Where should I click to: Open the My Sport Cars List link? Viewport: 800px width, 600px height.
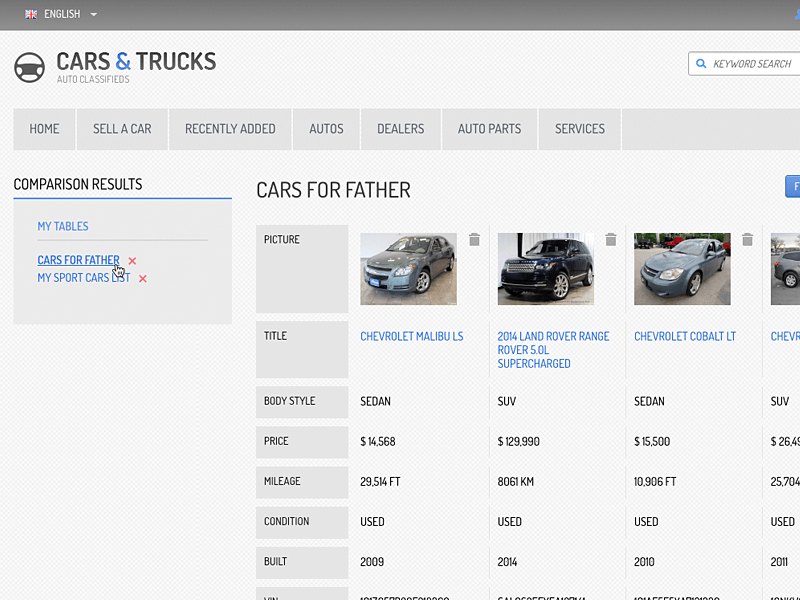pyautogui.click(x=84, y=278)
